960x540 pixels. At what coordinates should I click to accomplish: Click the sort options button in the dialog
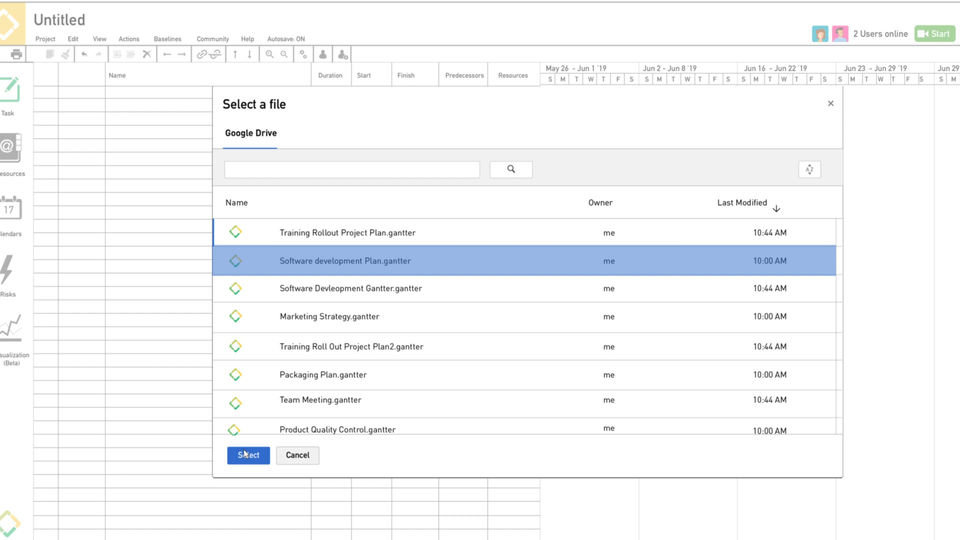coord(810,169)
